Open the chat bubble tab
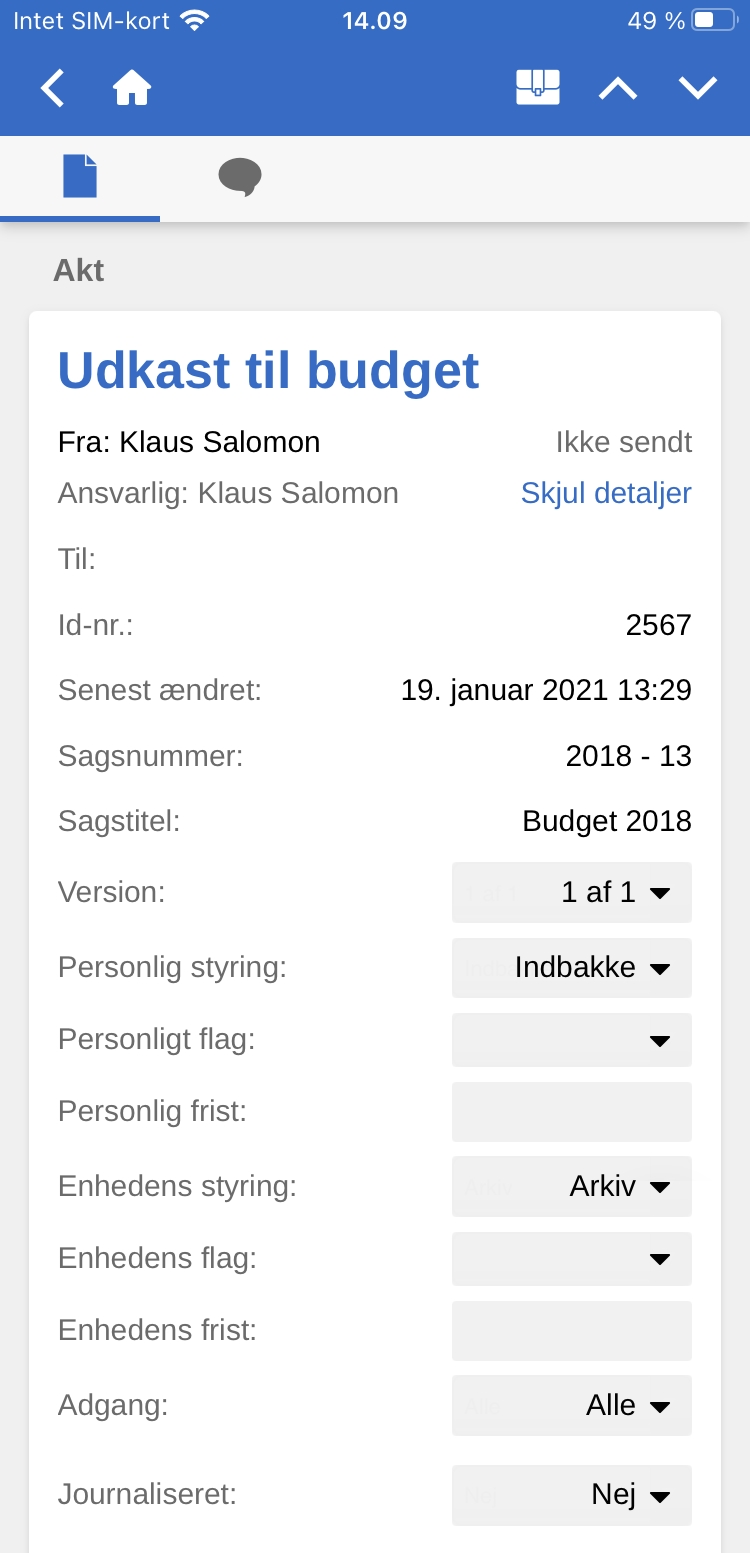The height and width of the screenshot is (1553, 750). tap(240, 177)
